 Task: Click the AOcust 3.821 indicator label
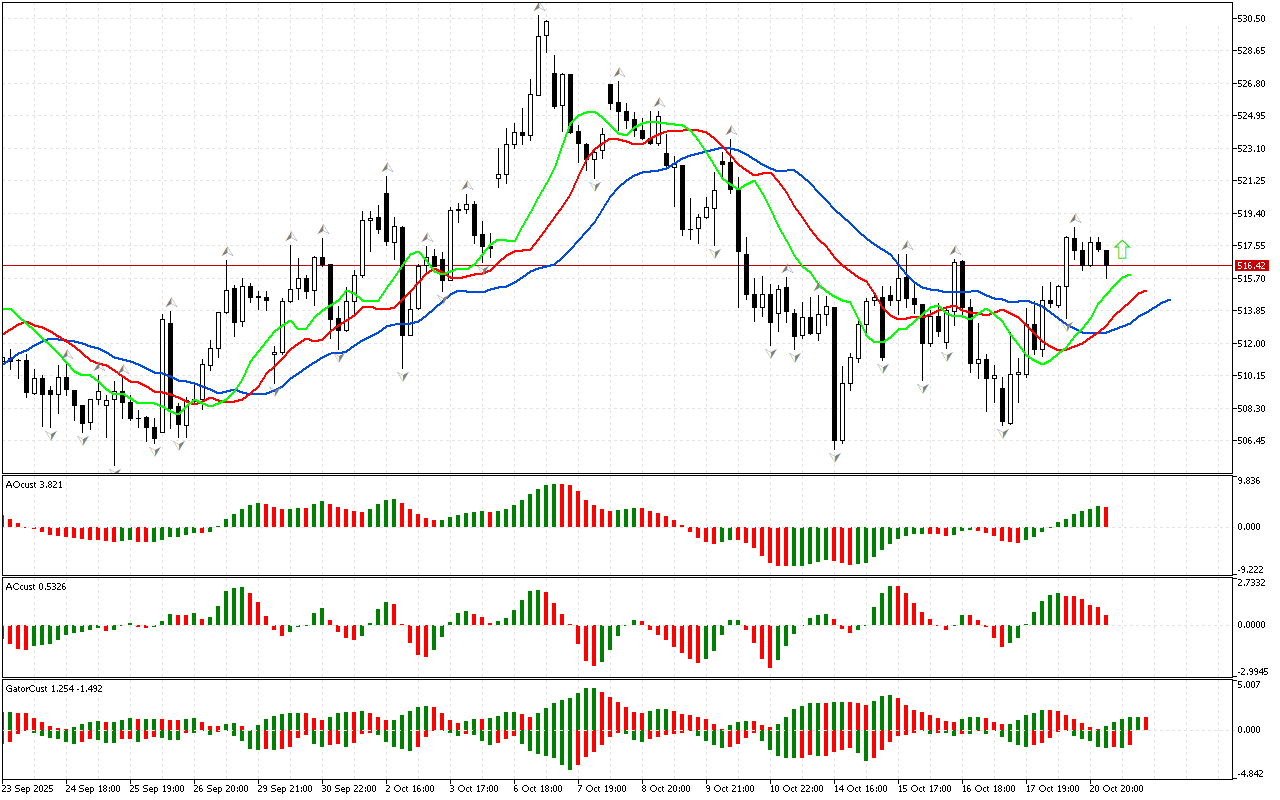click(34, 484)
